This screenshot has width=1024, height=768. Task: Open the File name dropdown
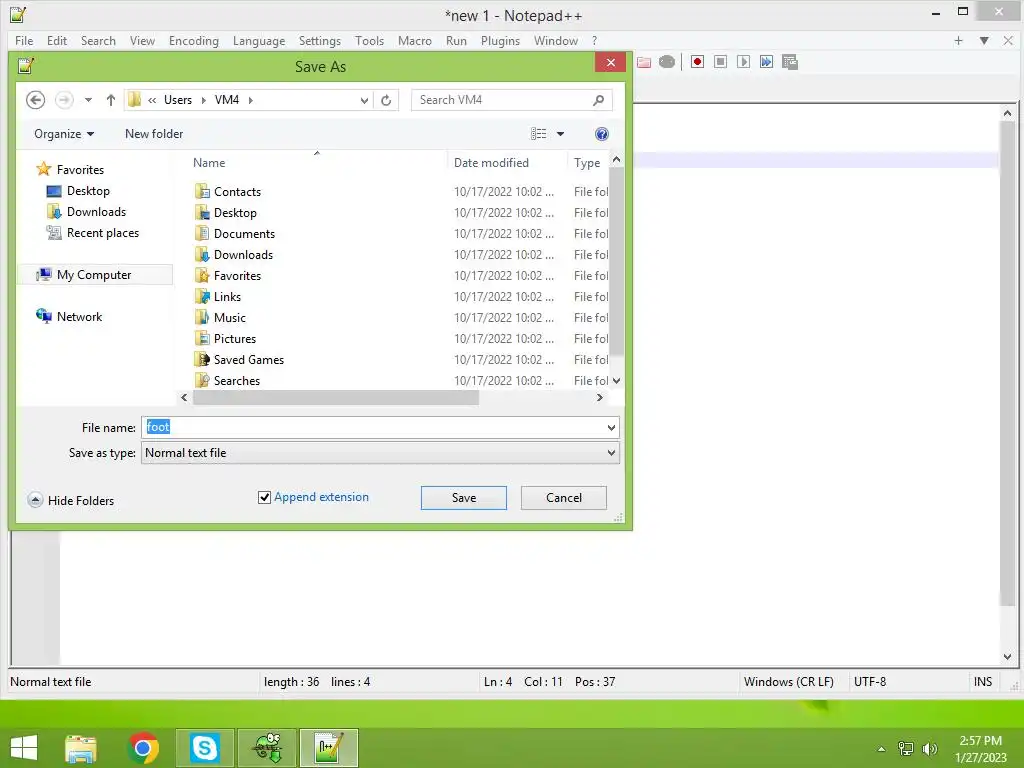[611, 428]
